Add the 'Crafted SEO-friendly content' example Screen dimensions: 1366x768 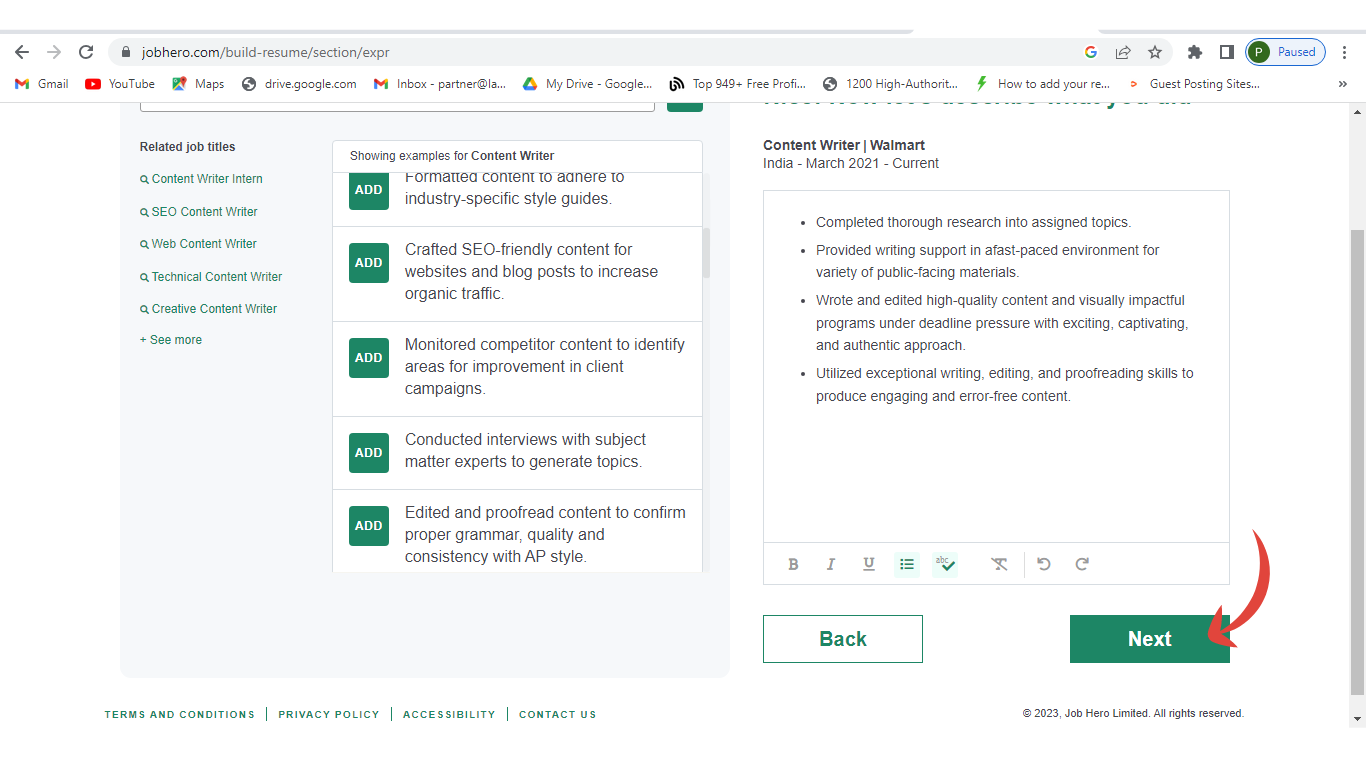point(369,263)
